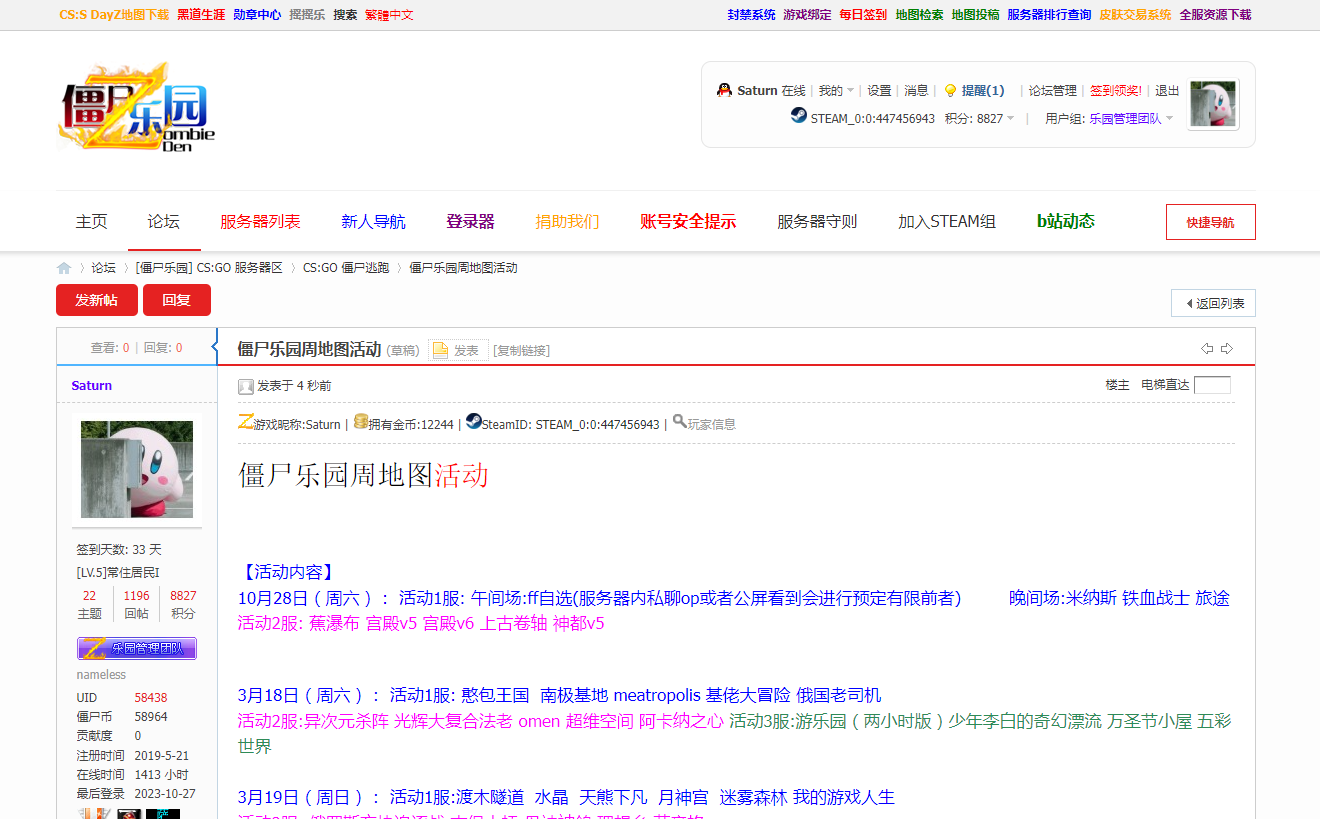Click the Saturn author name in sidebar
Screen dimensions: 1320x819
(92, 385)
